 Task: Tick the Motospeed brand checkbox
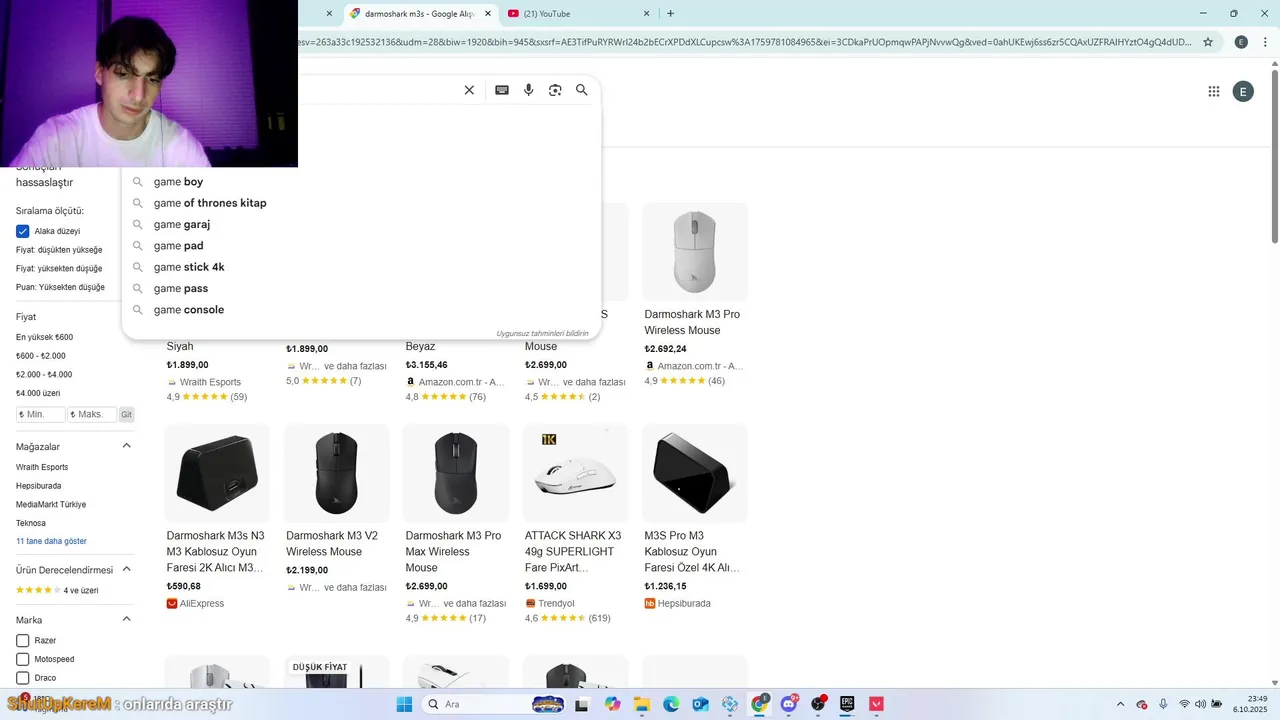[x=23, y=659]
